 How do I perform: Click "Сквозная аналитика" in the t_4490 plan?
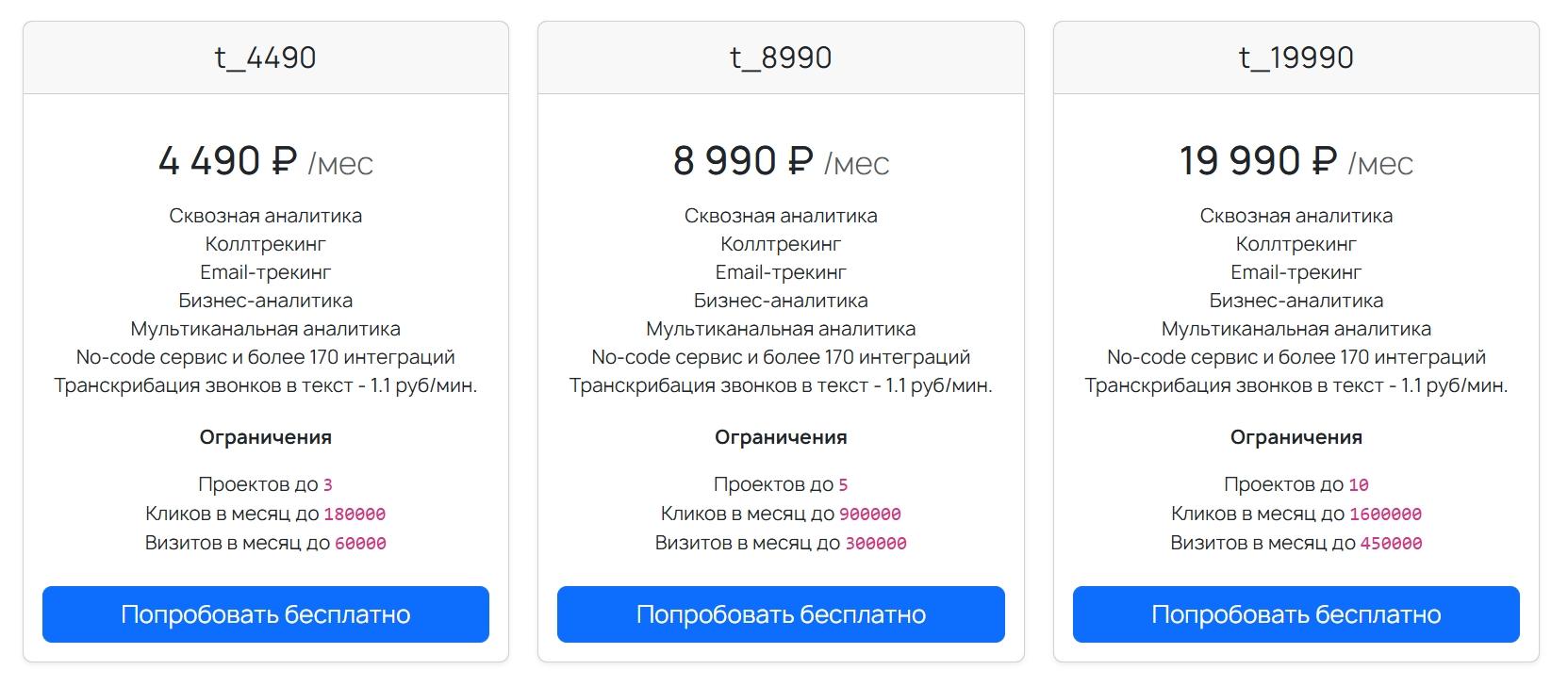pos(266,216)
